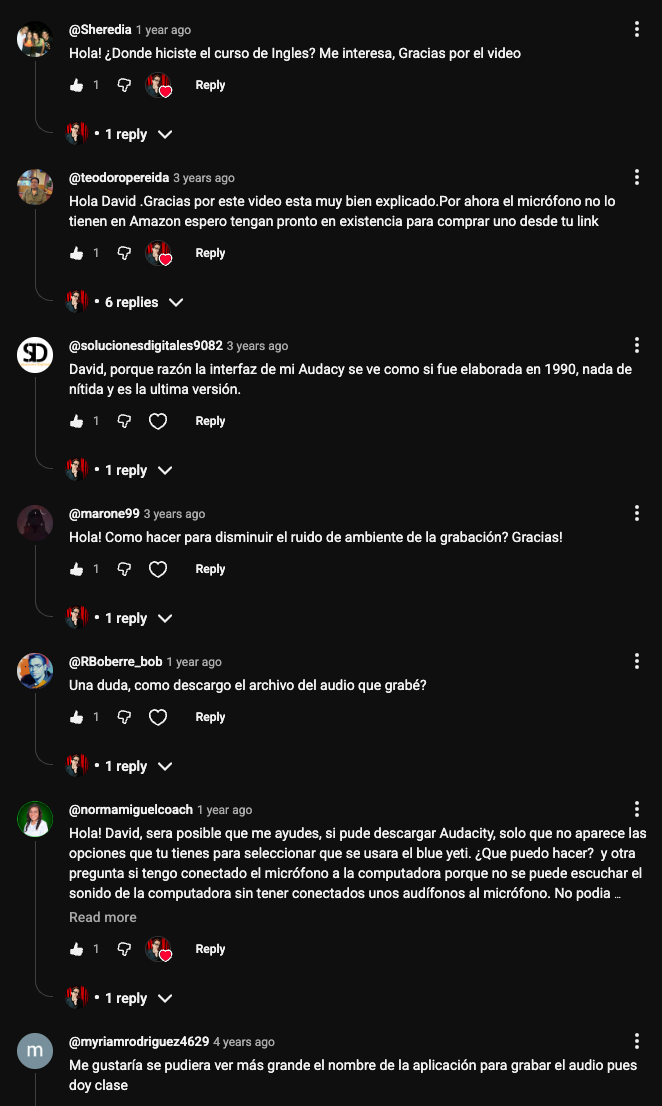Expand 6 replies under @teodoropereida

[125, 302]
